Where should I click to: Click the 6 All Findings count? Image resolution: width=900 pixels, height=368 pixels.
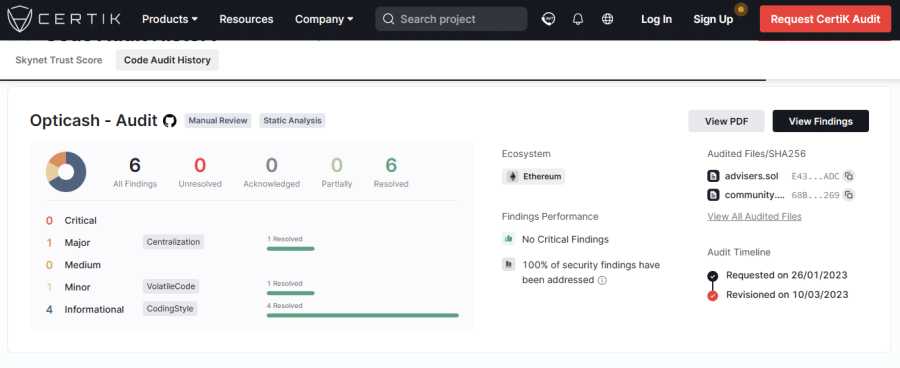pos(135,165)
